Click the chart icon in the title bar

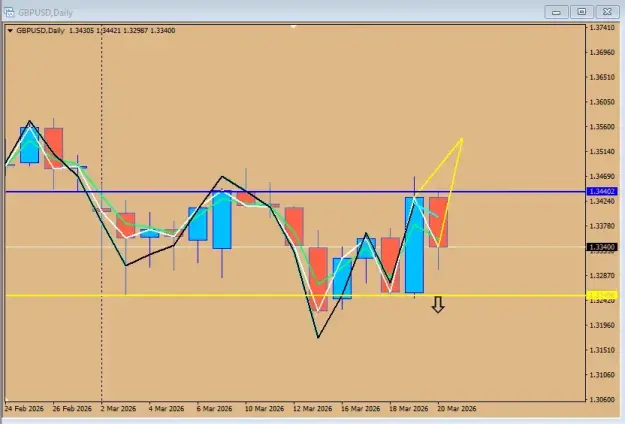(9, 12)
